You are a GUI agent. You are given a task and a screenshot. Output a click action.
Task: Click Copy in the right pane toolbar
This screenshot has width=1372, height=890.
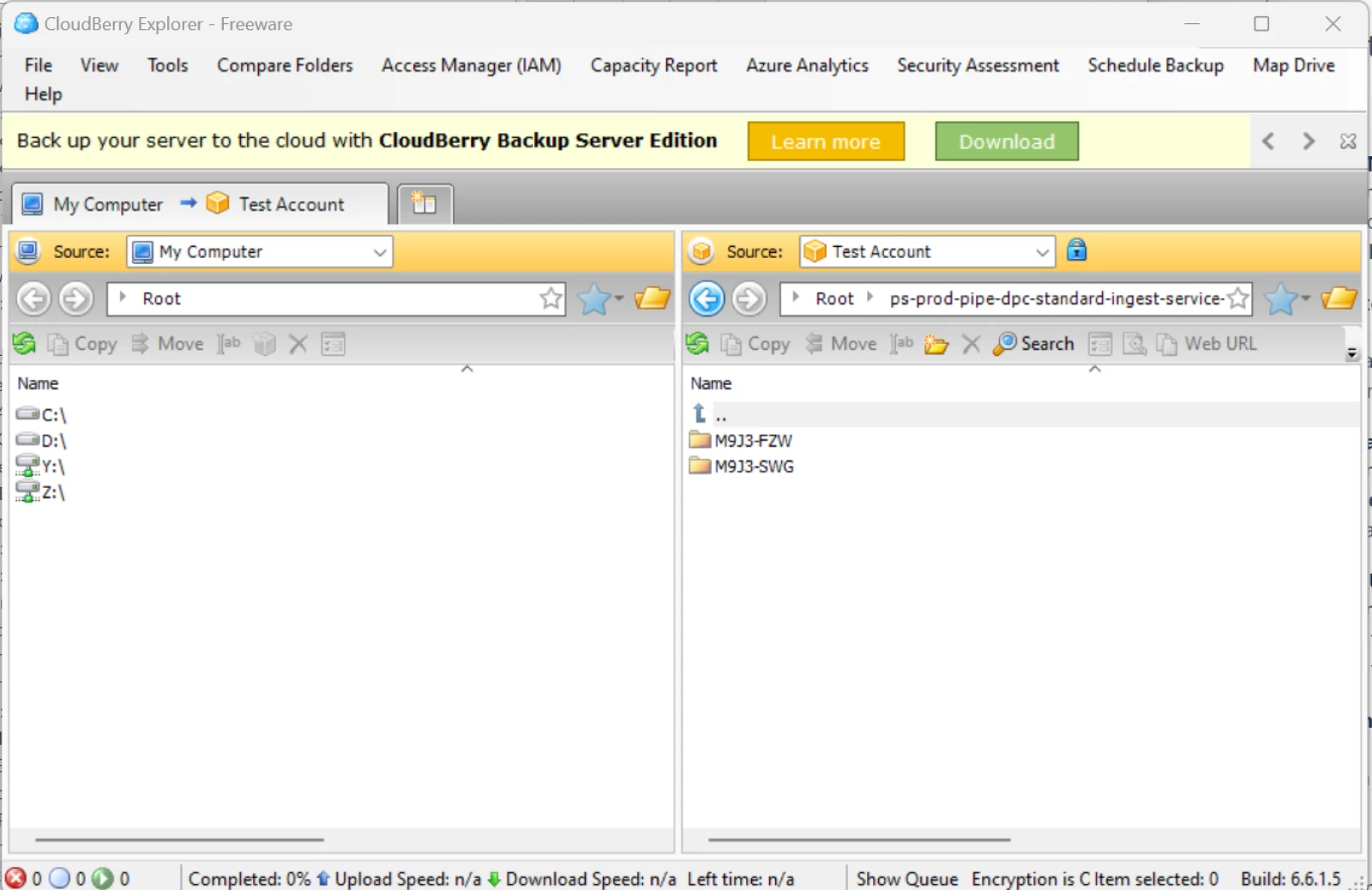(755, 344)
